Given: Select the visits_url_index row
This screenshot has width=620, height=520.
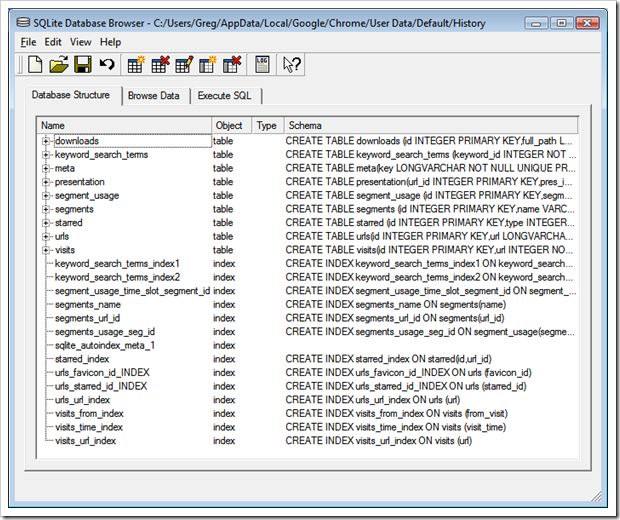Looking at the screenshot, I should coord(85,440).
